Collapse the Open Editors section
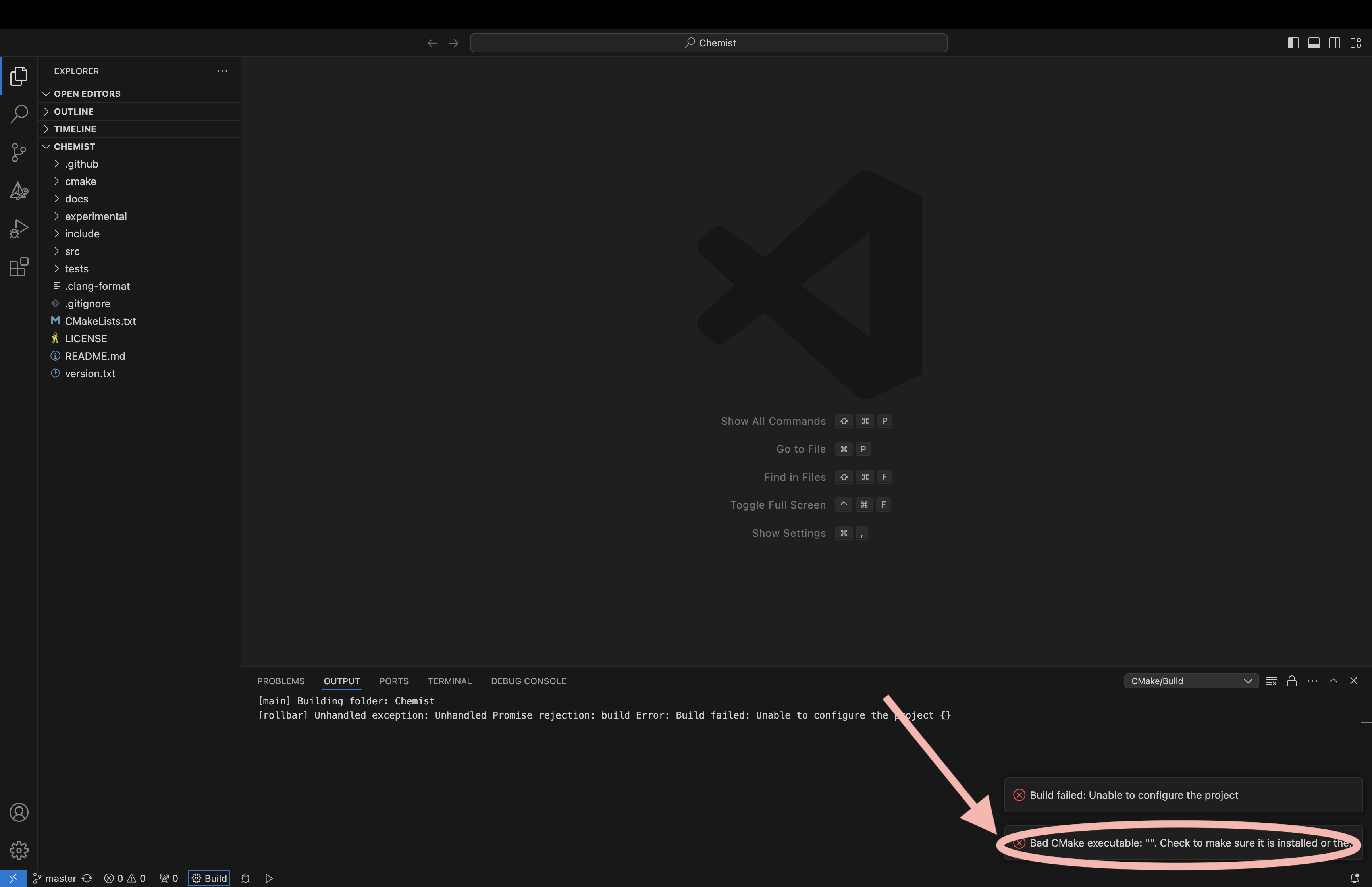The image size is (1372, 887). tap(139, 94)
